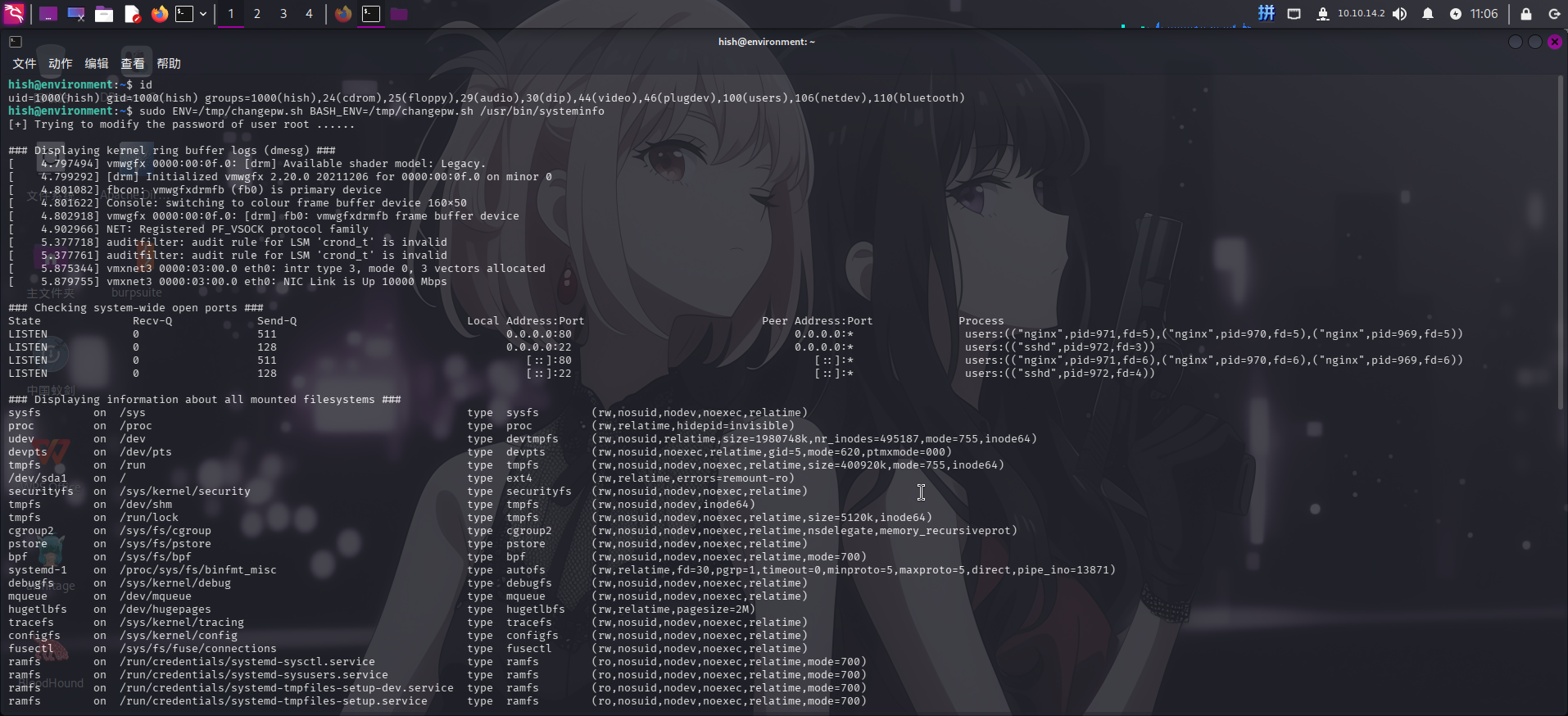Image resolution: width=1568 pixels, height=716 pixels.
Task: Select the active terminal window in the taskbar
Action: pyautogui.click(x=371, y=14)
